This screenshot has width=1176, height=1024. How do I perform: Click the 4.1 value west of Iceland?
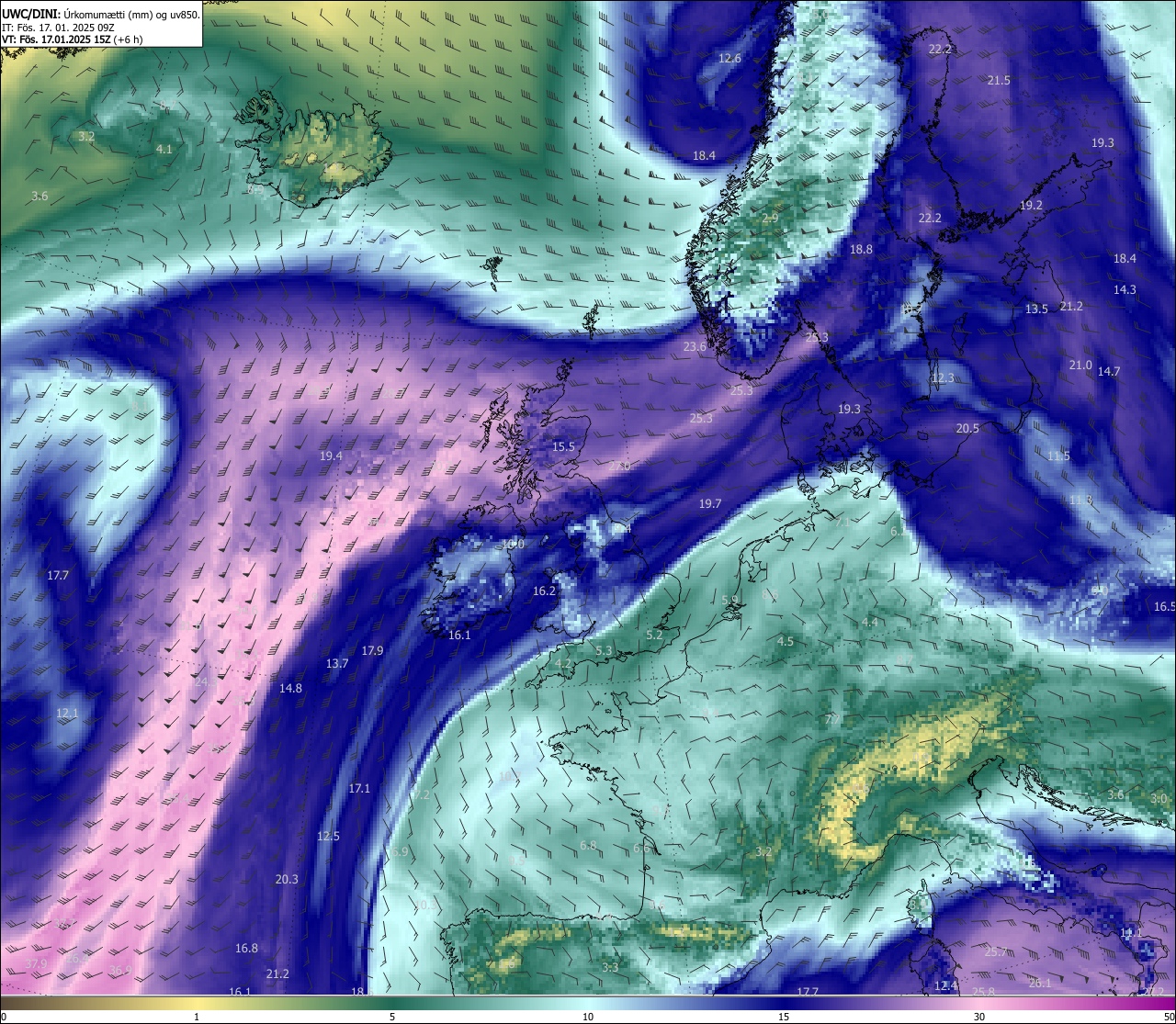coord(164,148)
